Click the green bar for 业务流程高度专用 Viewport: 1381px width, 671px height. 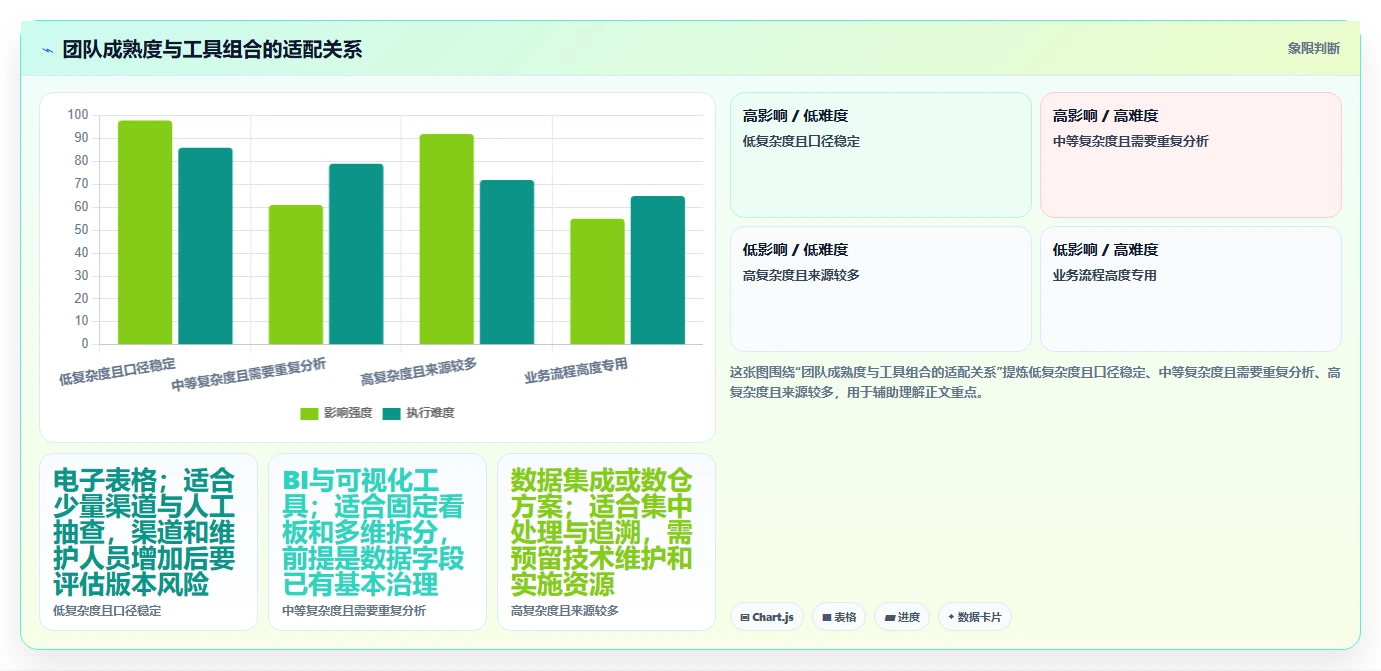click(x=597, y=281)
